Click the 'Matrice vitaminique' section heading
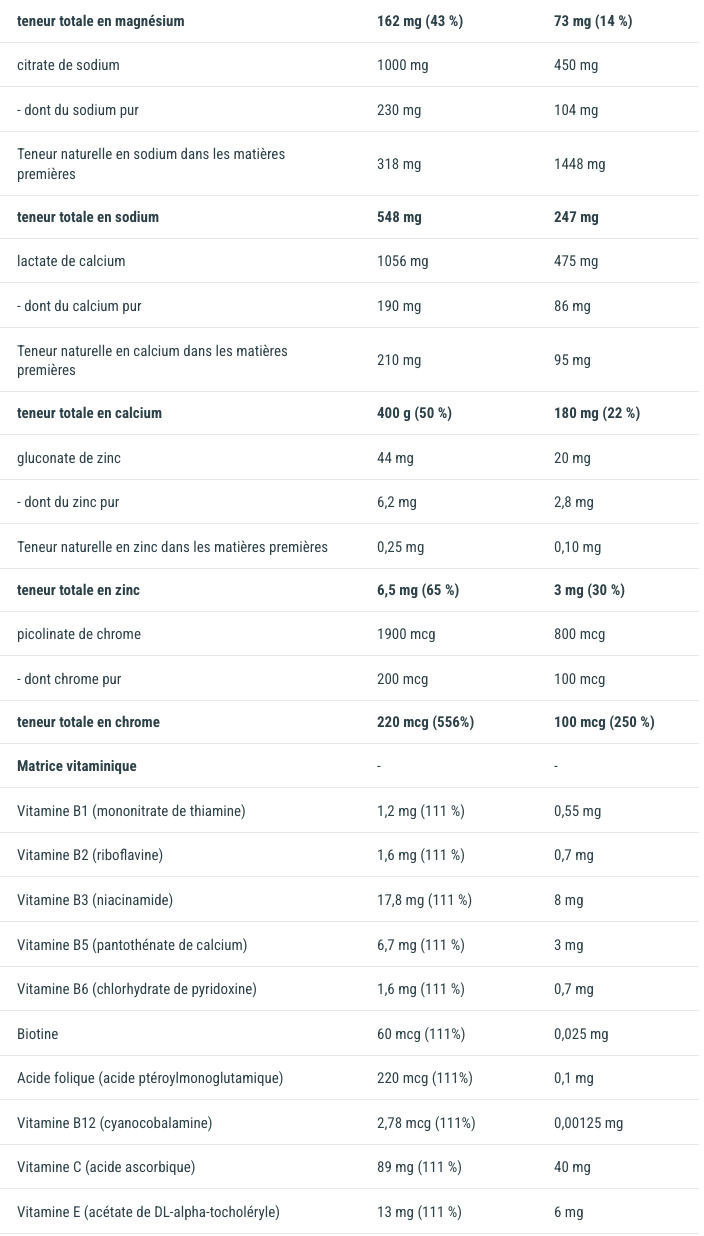 tap(77, 766)
